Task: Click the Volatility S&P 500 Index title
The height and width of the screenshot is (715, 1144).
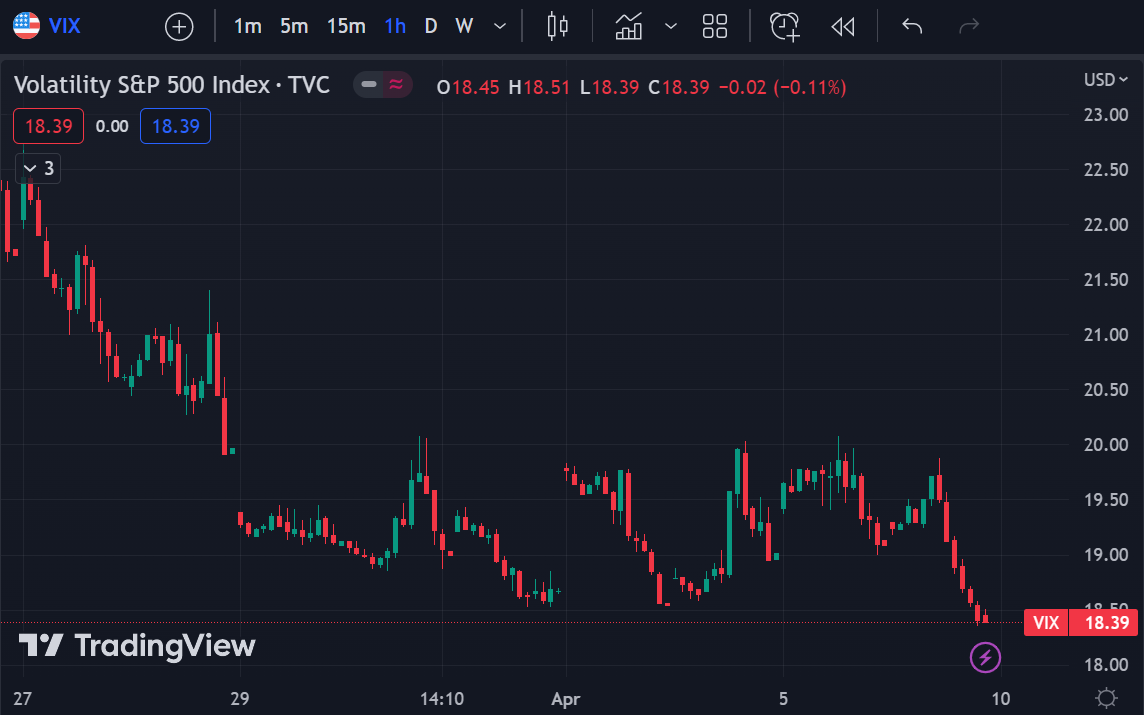Action: (172, 85)
